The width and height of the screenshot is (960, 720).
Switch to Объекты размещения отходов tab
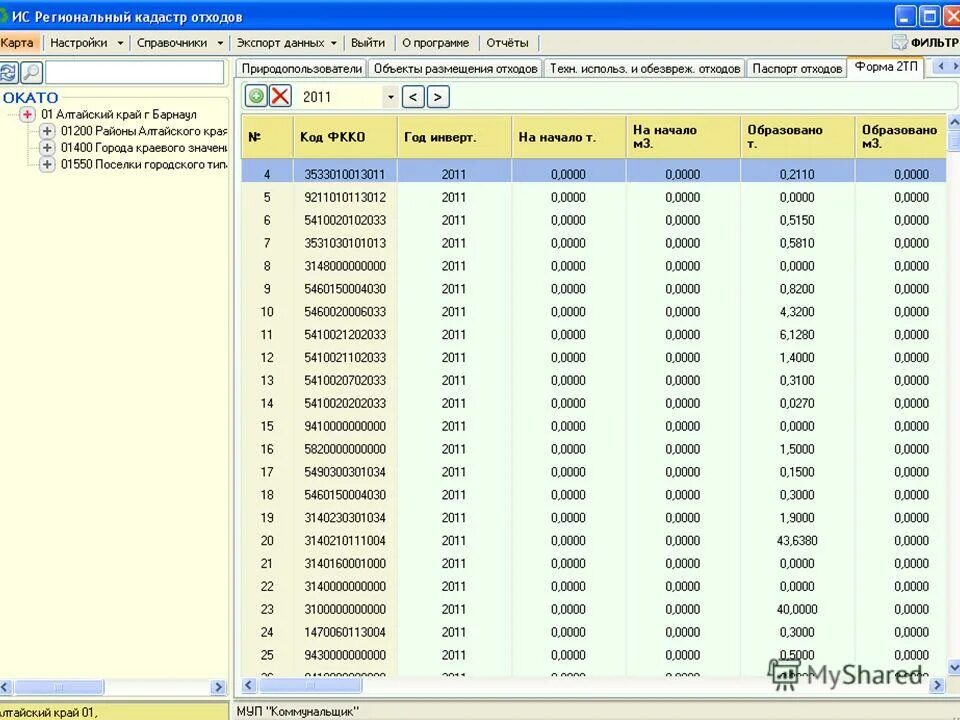456,69
